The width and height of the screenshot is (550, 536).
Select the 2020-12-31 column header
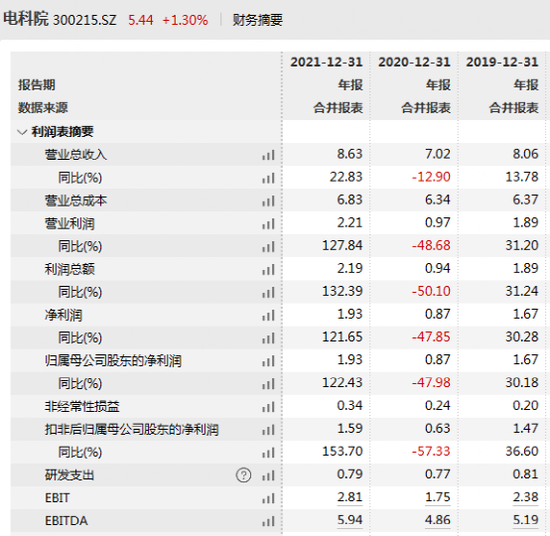coord(414,62)
